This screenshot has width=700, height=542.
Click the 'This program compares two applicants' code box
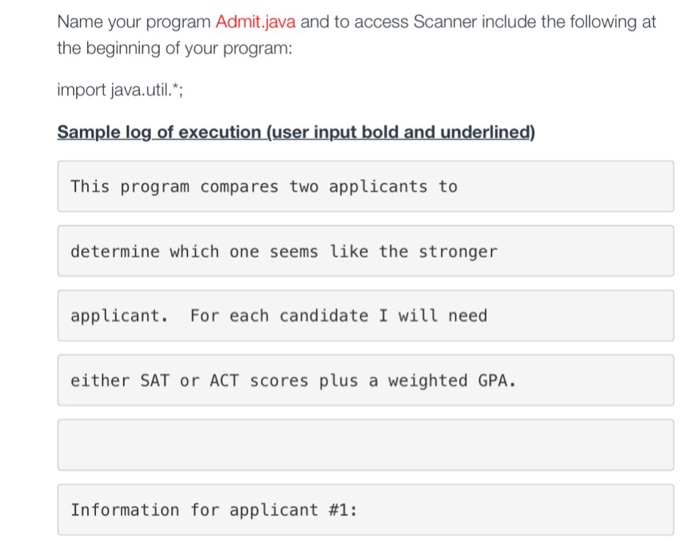[x=366, y=186]
